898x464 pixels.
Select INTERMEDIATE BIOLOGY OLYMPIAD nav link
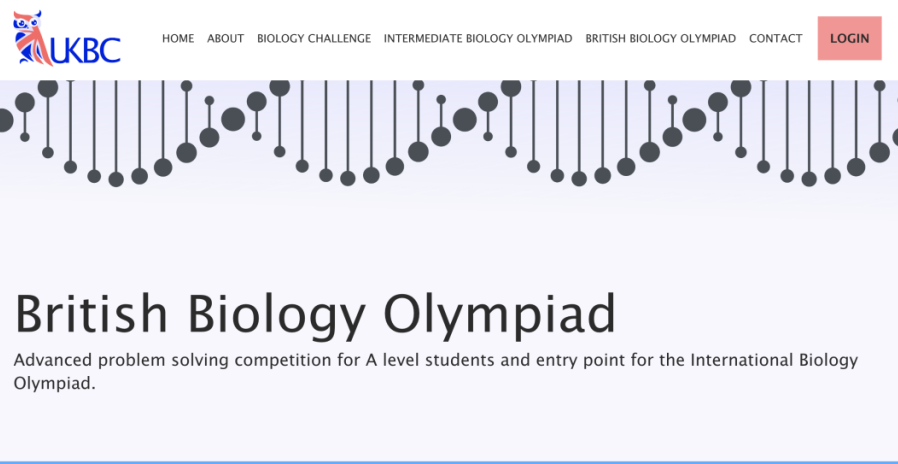(x=478, y=38)
